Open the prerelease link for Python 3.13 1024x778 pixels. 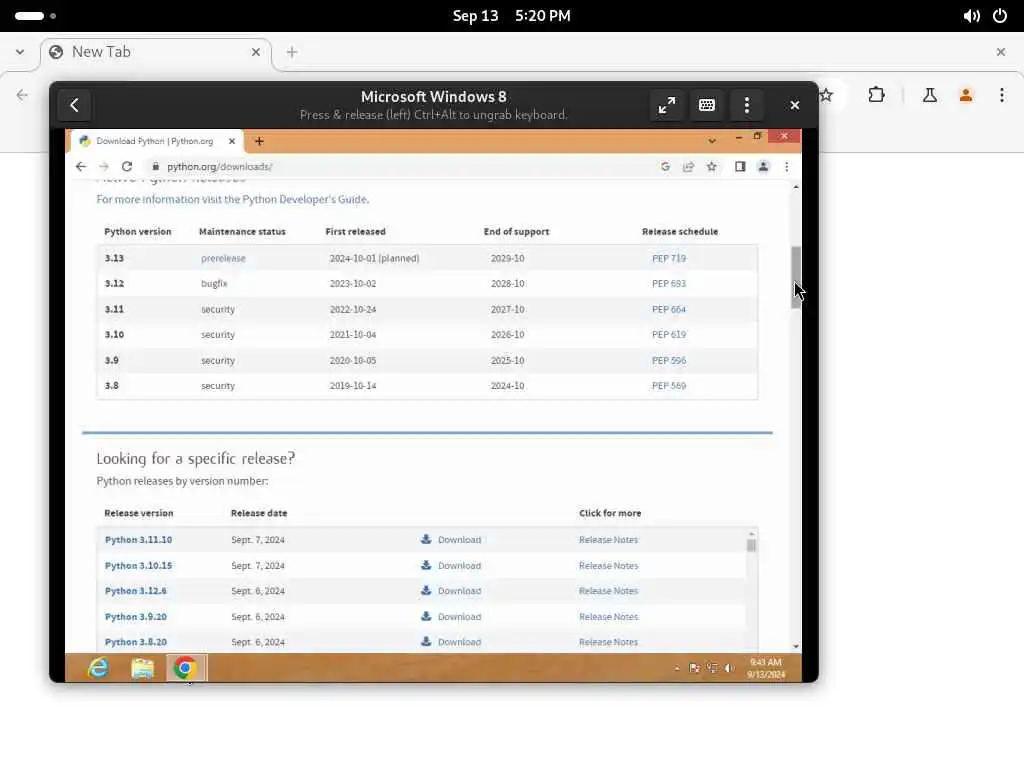[223, 258]
